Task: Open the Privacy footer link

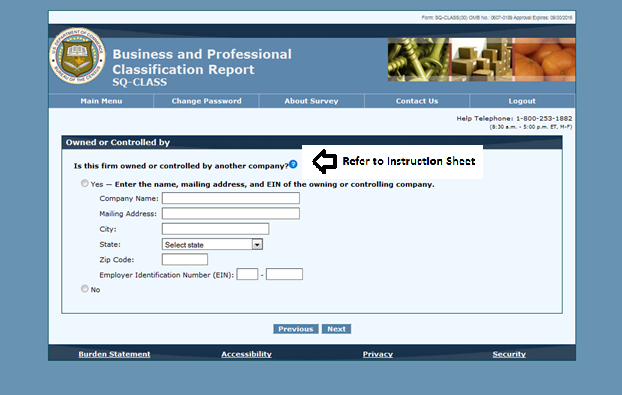Action: [x=378, y=354]
